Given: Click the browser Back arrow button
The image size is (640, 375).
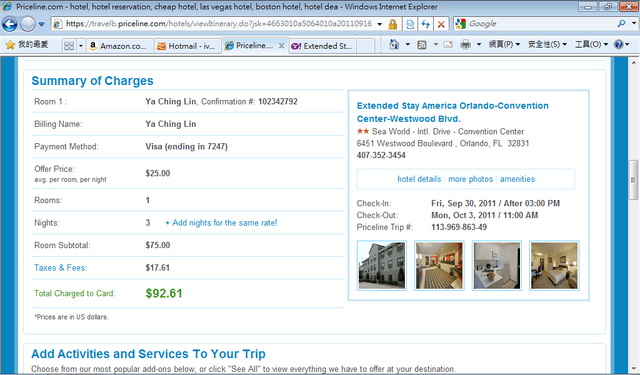Looking at the screenshot, I should click(x=10, y=24).
